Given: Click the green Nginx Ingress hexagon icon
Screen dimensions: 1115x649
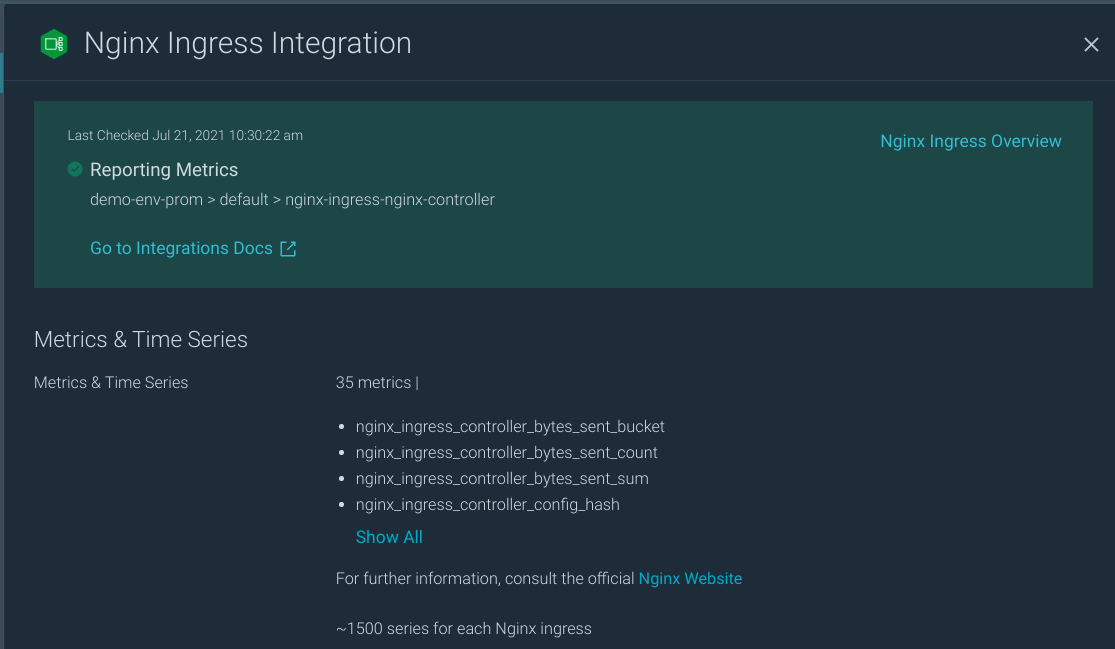Looking at the screenshot, I should tap(53, 44).
